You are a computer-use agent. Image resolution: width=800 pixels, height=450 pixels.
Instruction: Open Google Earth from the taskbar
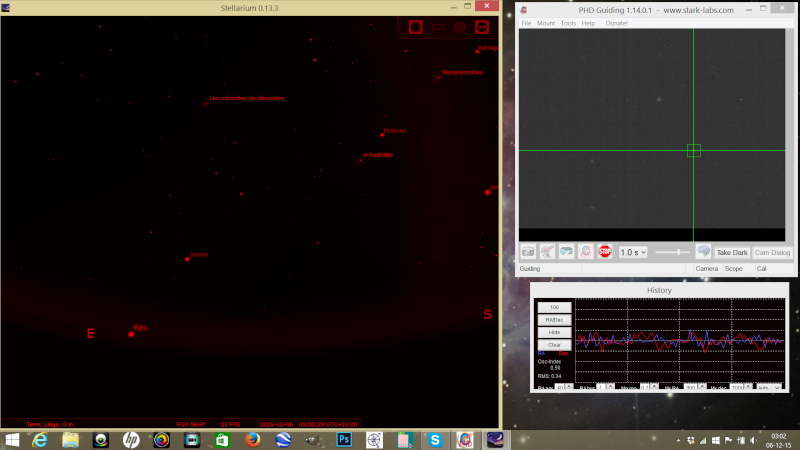[x=283, y=440]
